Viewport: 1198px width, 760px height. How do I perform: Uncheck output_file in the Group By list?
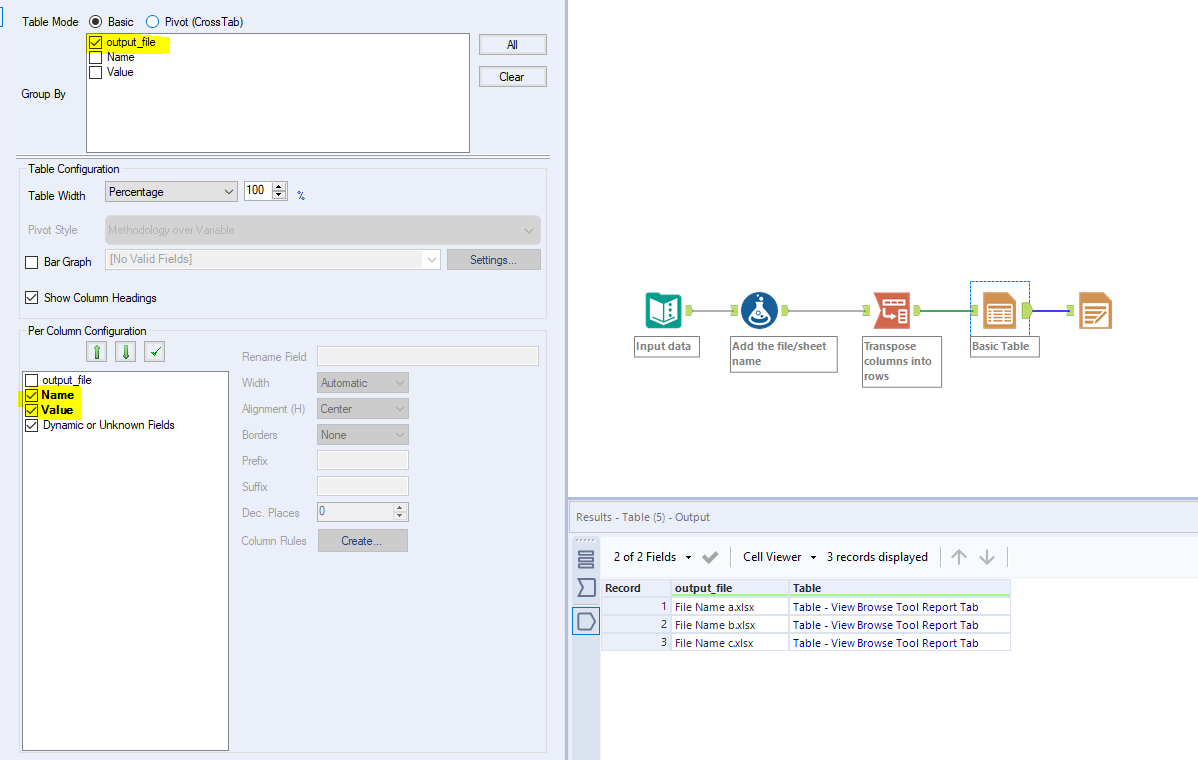95,42
